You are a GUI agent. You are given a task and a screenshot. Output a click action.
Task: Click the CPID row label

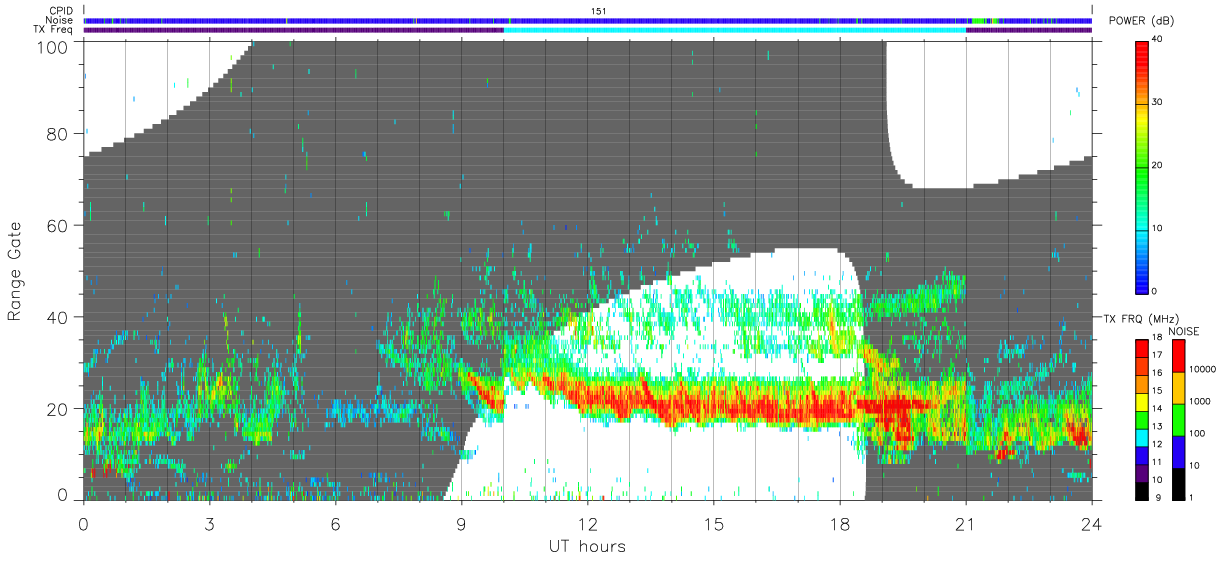pyautogui.click(x=61, y=11)
